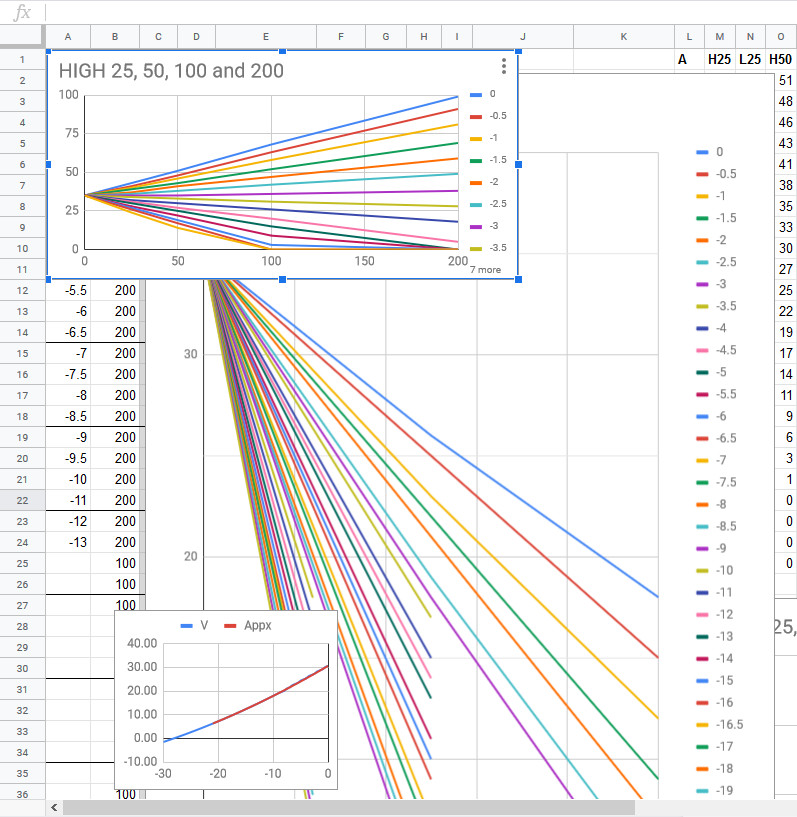Select the cell containing -7.5 in column A
This screenshot has width=797, height=817.
click(74, 375)
